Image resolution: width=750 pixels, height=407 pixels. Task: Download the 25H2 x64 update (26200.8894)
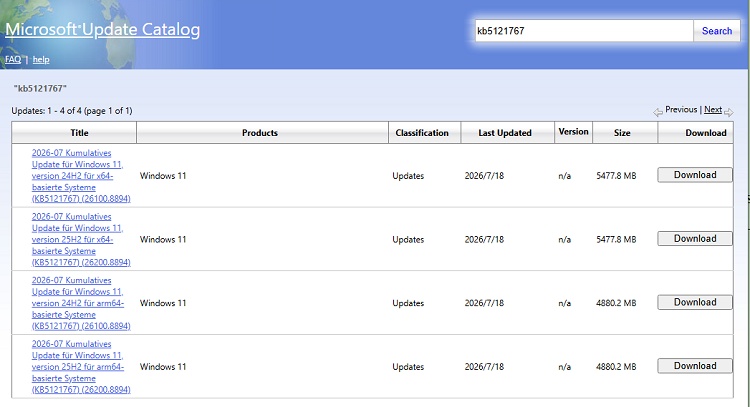point(695,239)
